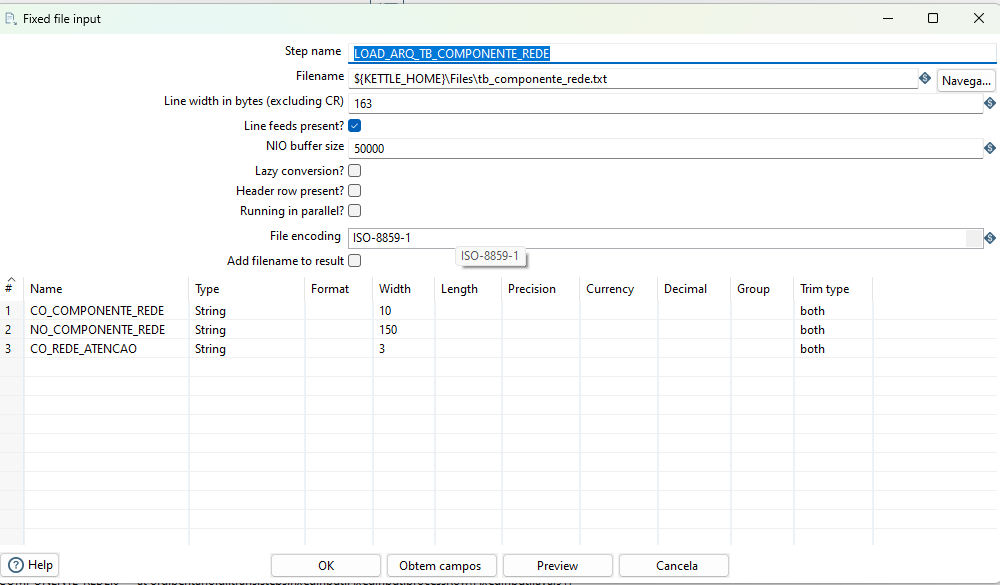Click the String type cell for NO_COMPONENTE_REDE
Viewport: 1000px width, 585px height.
tap(247, 330)
